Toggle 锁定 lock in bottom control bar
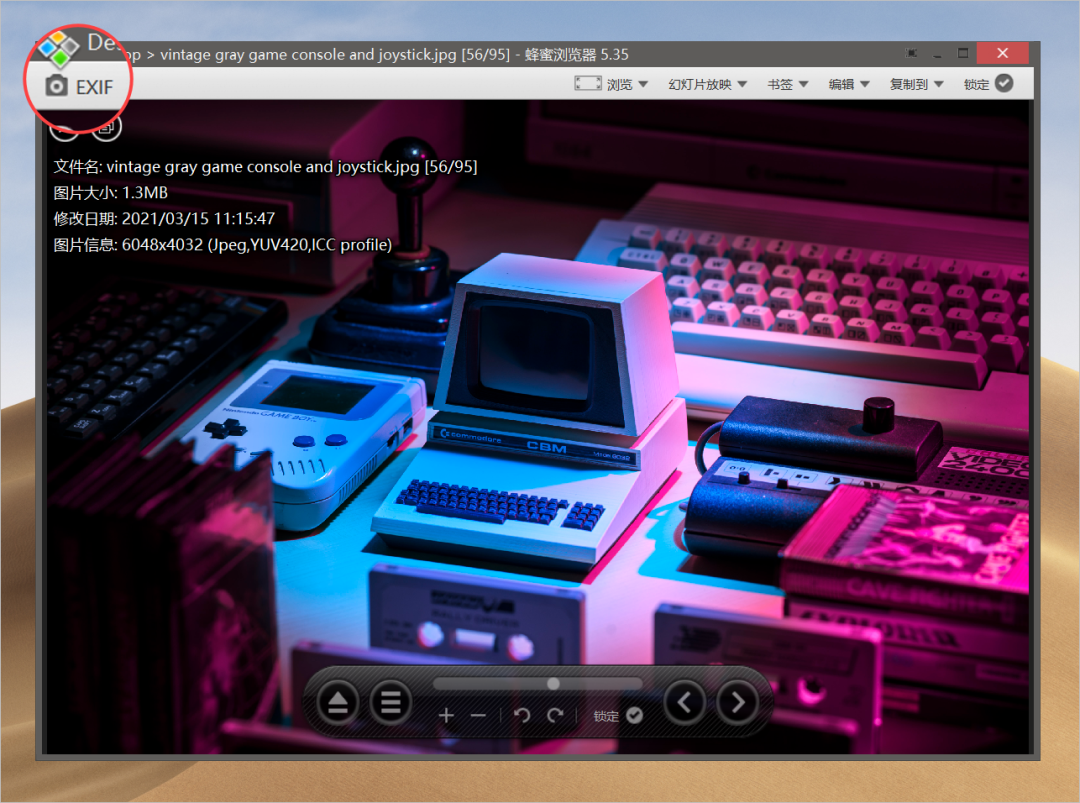 click(633, 716)
